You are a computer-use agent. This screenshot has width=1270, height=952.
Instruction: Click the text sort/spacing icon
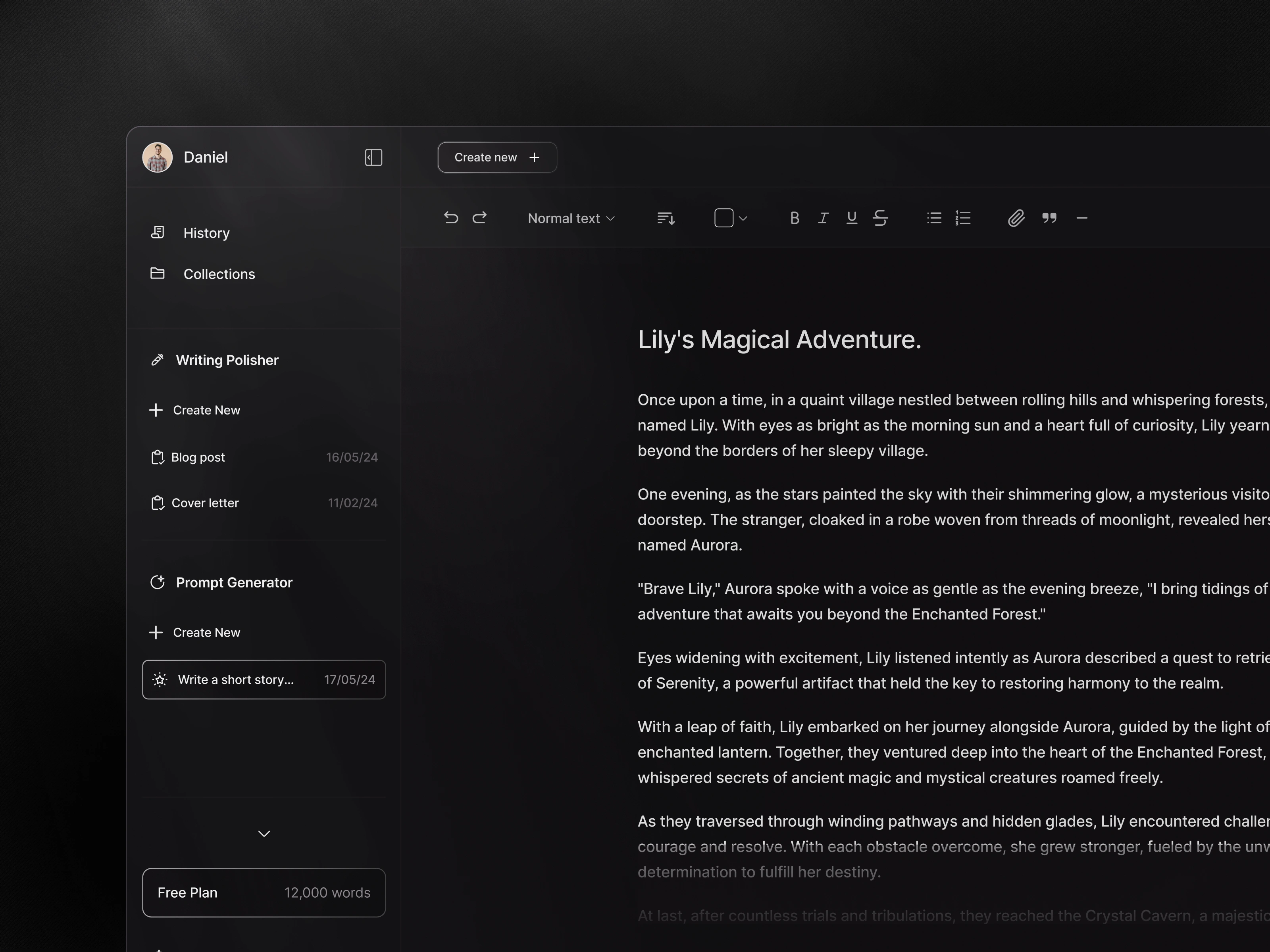pyautogui.click(x=666, y=219)
